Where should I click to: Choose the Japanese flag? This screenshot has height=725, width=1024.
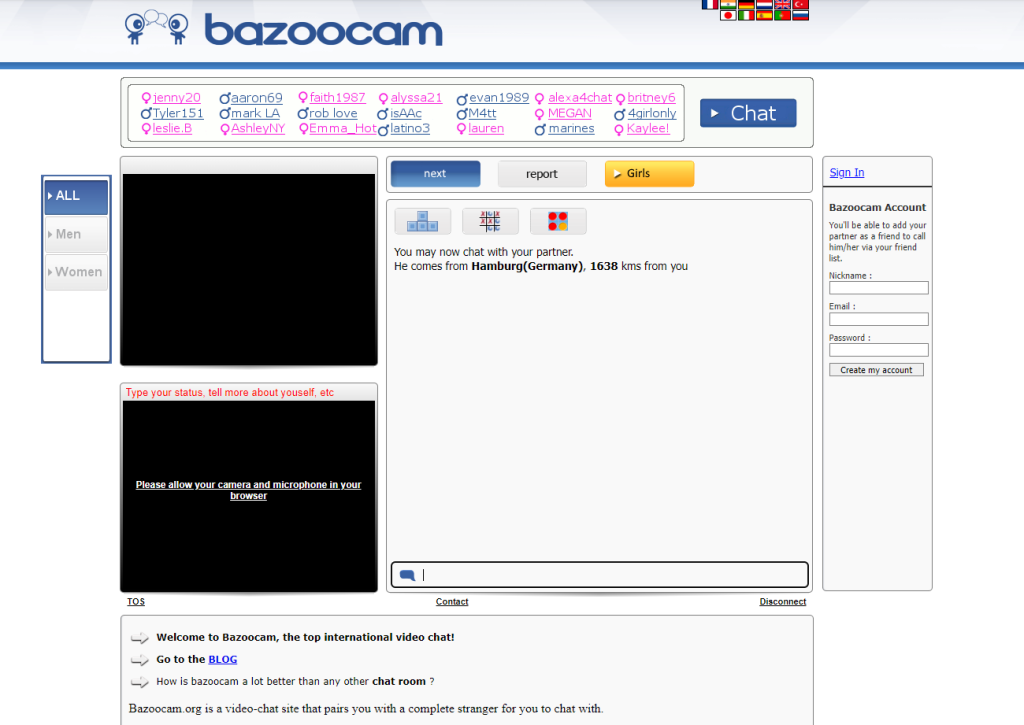pyautogui.click(x=727, y=16)
